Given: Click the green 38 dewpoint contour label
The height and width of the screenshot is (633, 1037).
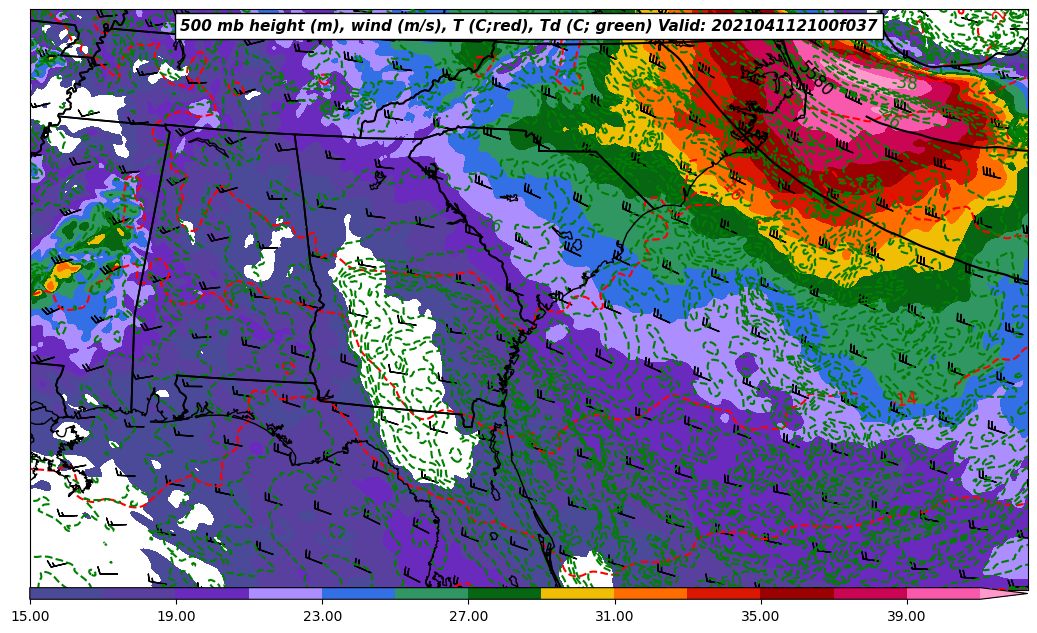Looking at the screenshot, I should pos(906,83).
